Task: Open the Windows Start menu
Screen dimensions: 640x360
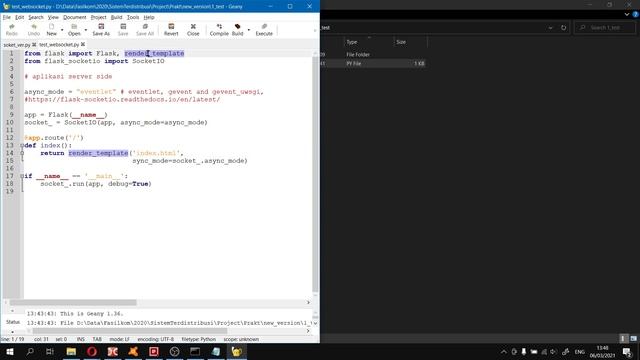Action: pyautogui.click(x=9, y=351)
